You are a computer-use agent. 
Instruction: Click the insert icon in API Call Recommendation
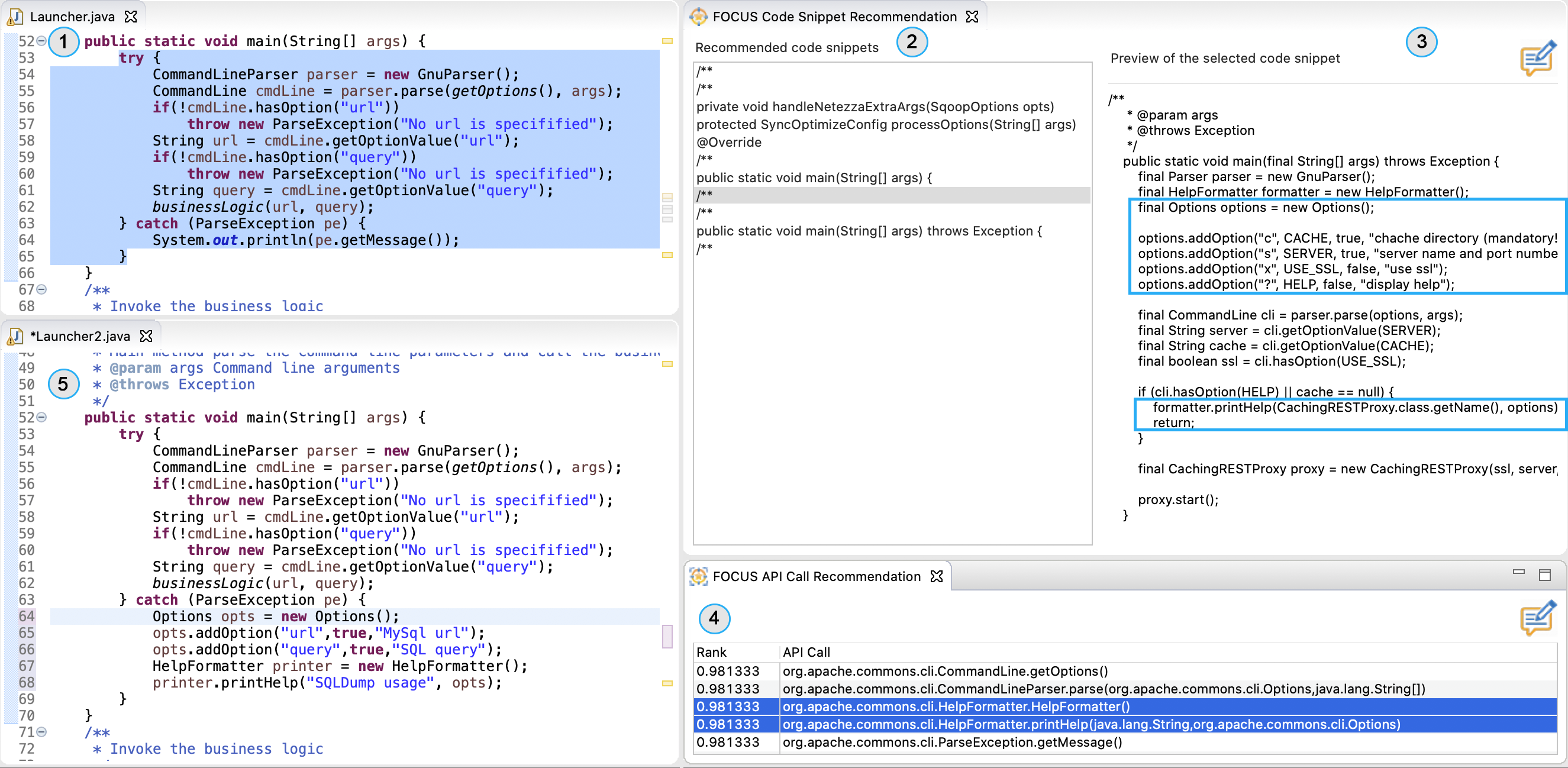[1537, 618]
